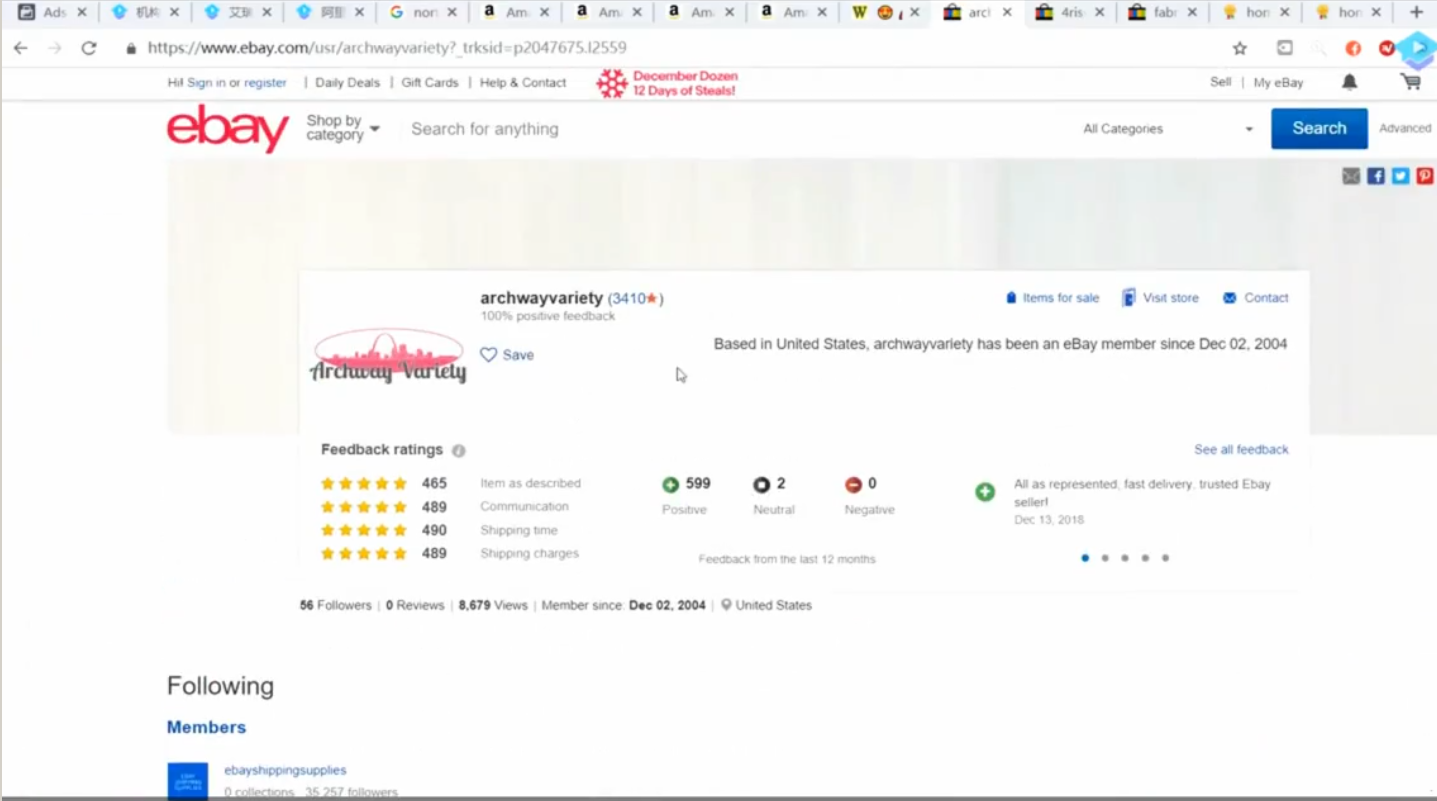Click Items for sale link
Screen dimensions: 1437x801
(1052, 298)
